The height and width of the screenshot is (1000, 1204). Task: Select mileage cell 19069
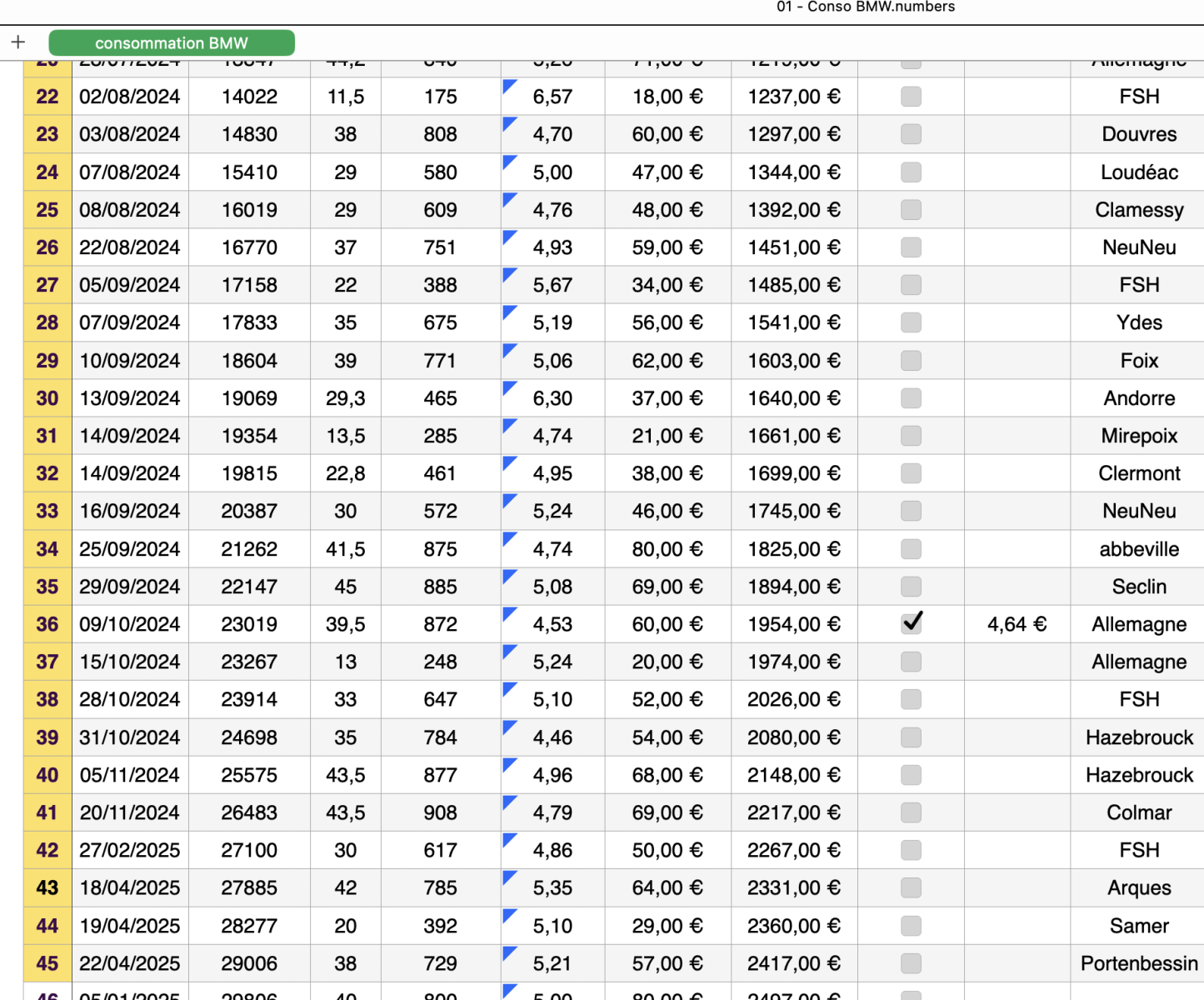[249, 398]
